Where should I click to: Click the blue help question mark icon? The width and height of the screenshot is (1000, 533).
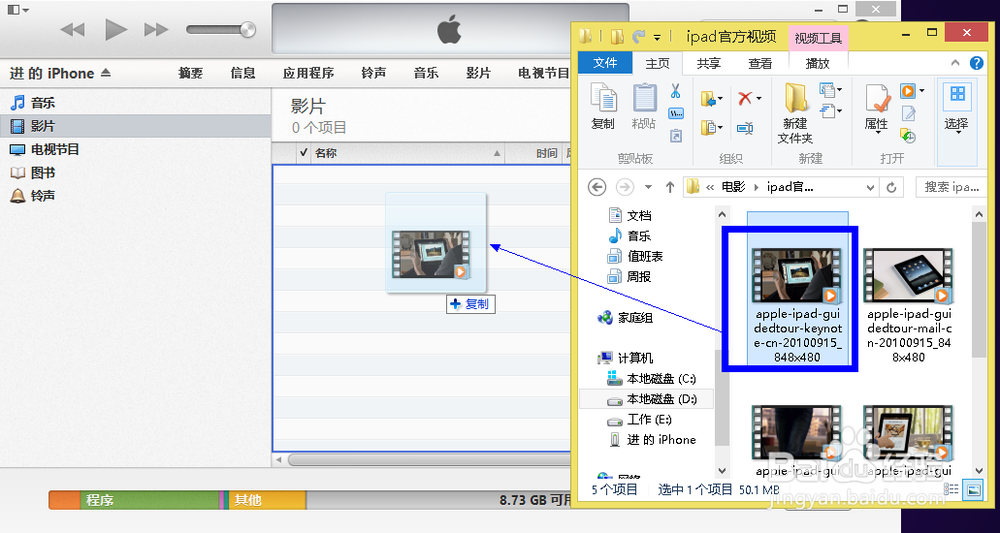976,62
